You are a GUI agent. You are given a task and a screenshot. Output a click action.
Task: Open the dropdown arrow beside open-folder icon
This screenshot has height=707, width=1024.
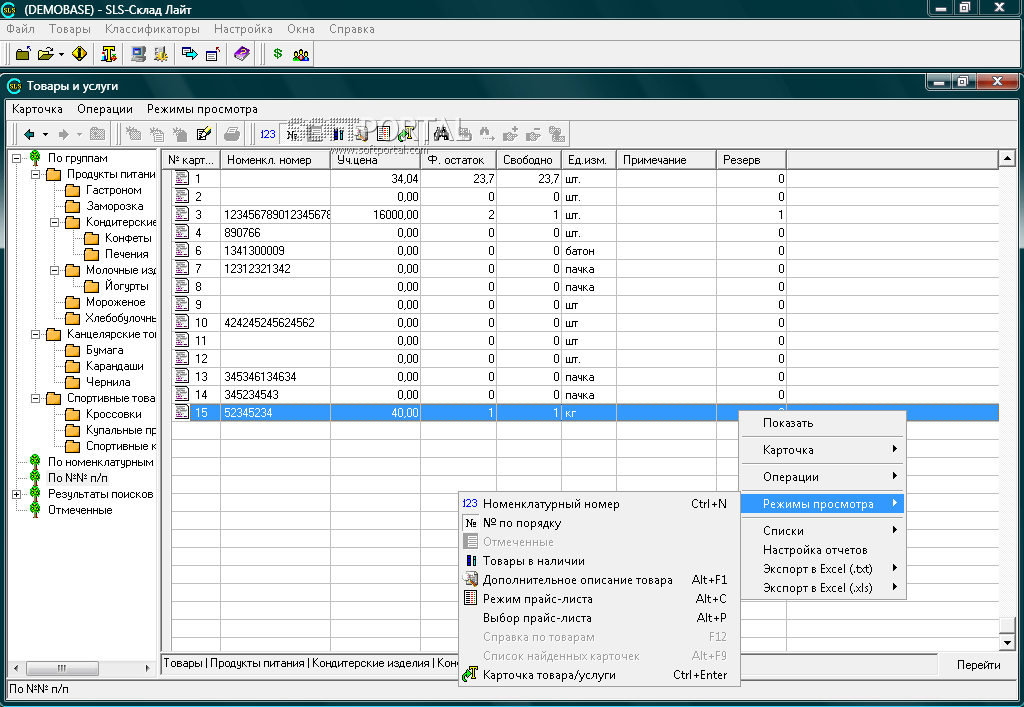[x=61, y=54]
